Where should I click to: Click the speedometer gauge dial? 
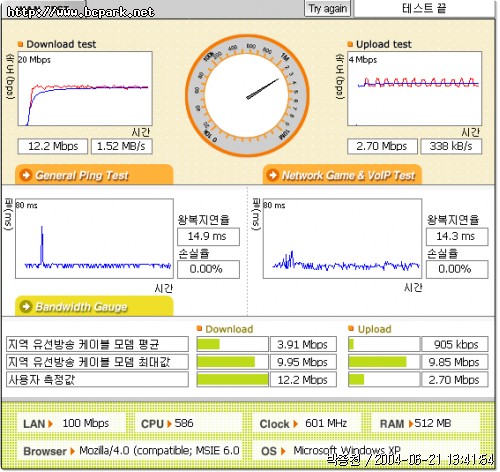coord(247,96)
